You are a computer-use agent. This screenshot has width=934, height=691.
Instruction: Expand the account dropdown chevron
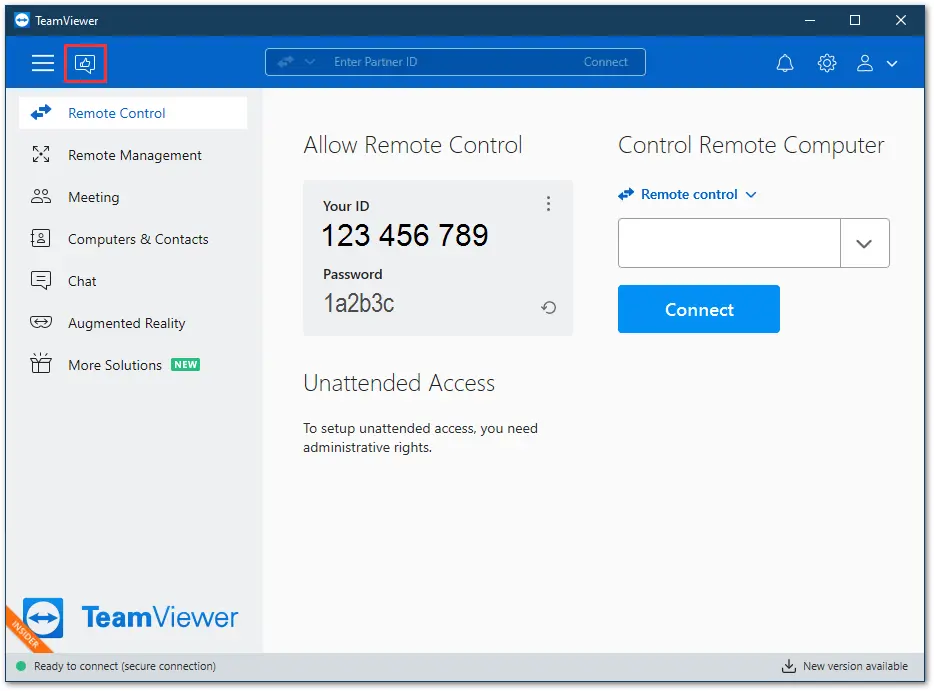(891, 64)
